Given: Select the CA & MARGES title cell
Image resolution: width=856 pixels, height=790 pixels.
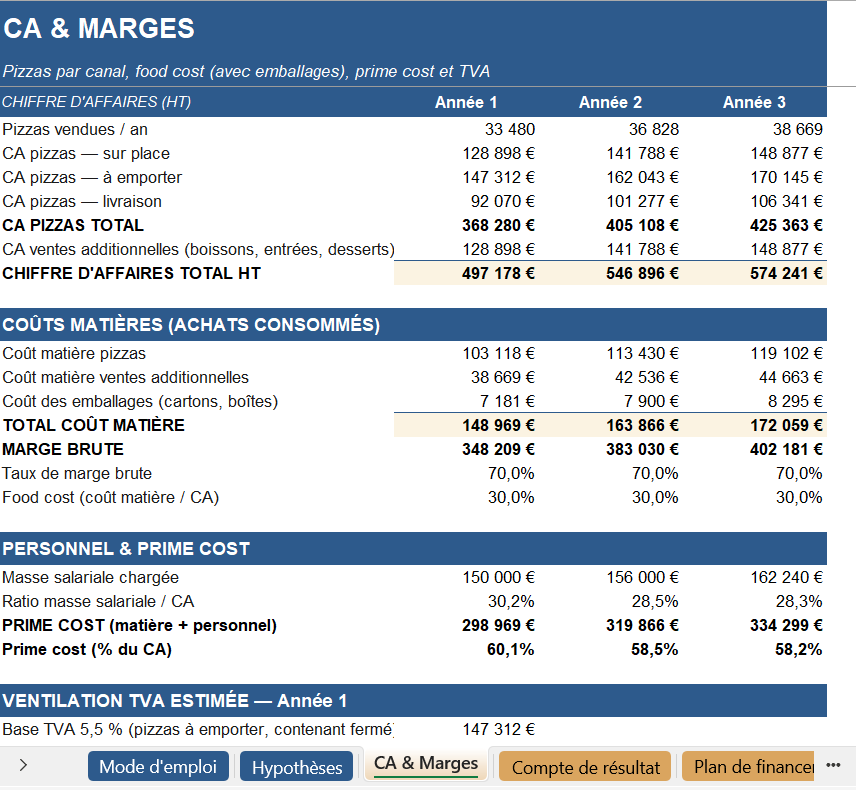Looking at the screenshot, I should pyautogui.click(x=99, y=28).
